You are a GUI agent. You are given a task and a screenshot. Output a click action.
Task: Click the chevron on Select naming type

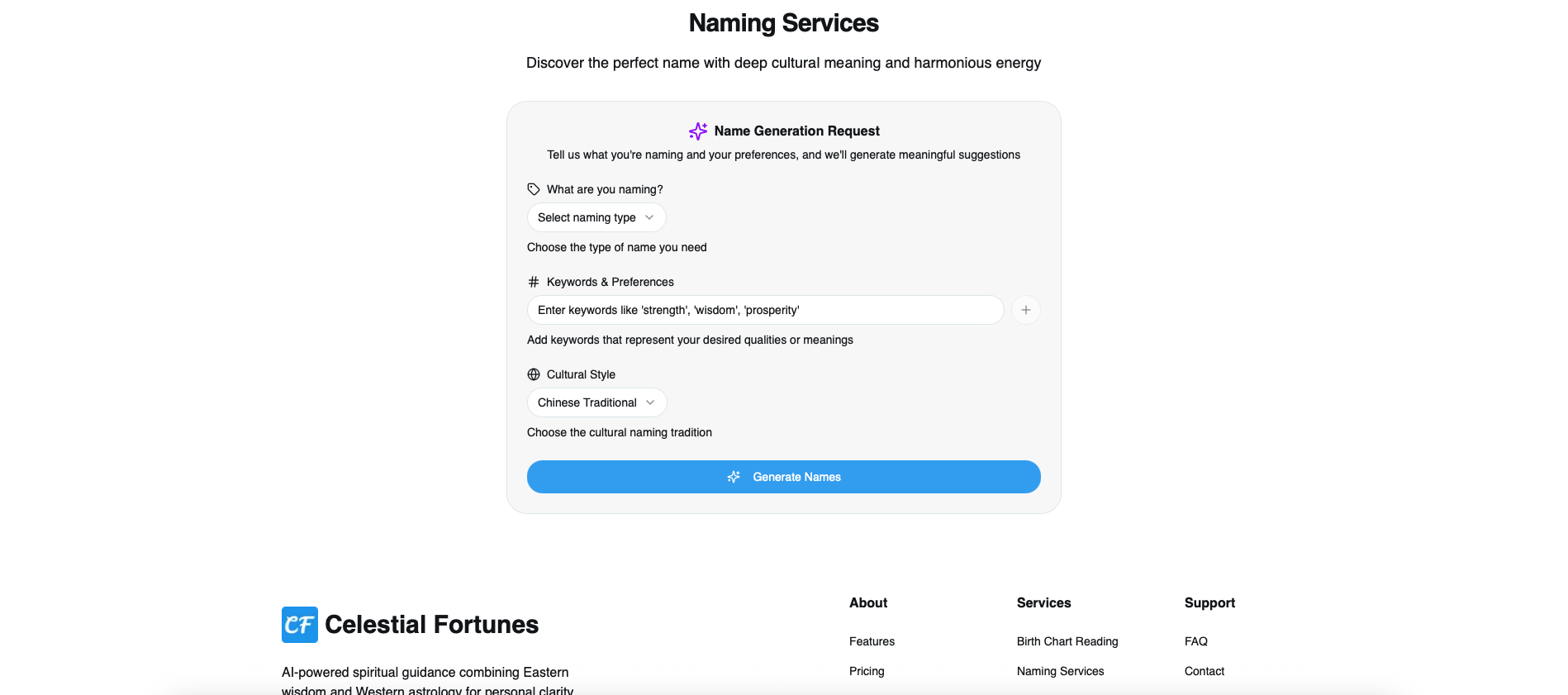click(649, 217)
